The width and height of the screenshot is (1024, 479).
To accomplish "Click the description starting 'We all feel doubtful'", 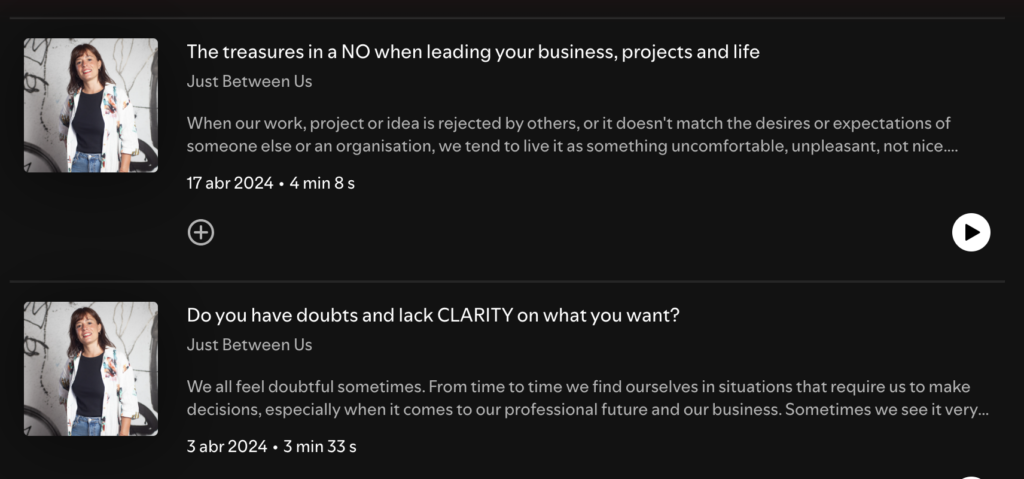I will [x=588, y=398].
